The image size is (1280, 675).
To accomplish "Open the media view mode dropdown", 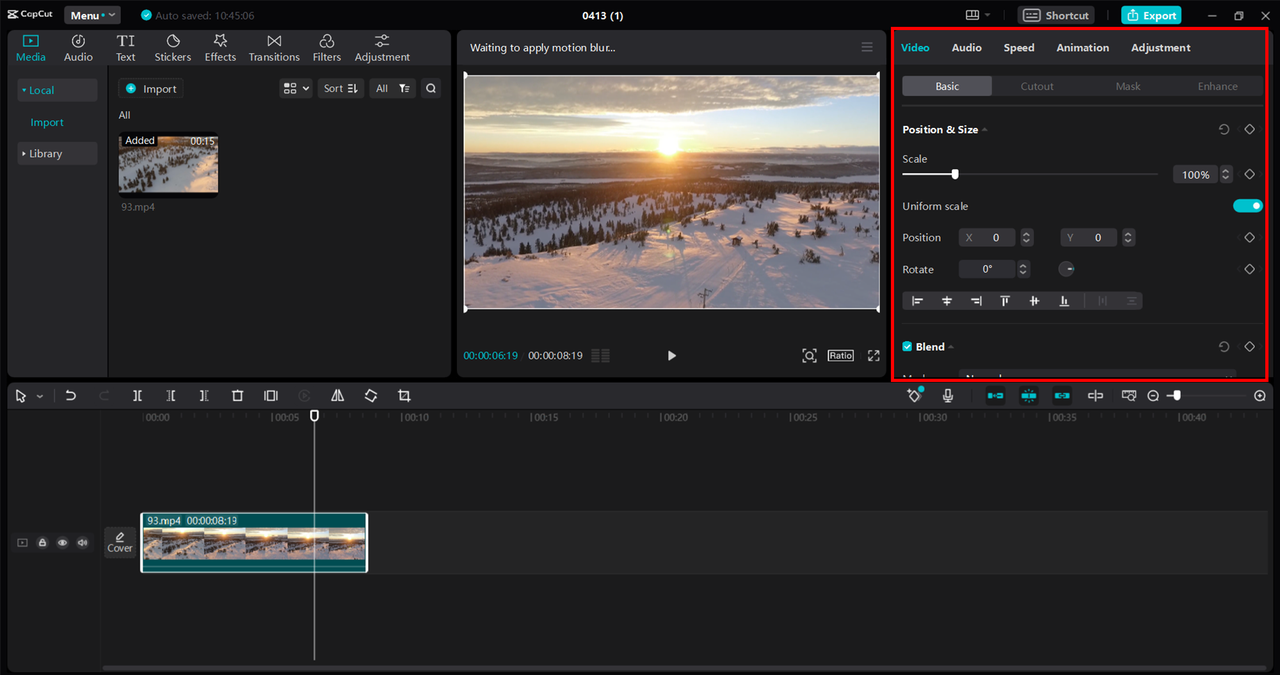I will [296, 89].
